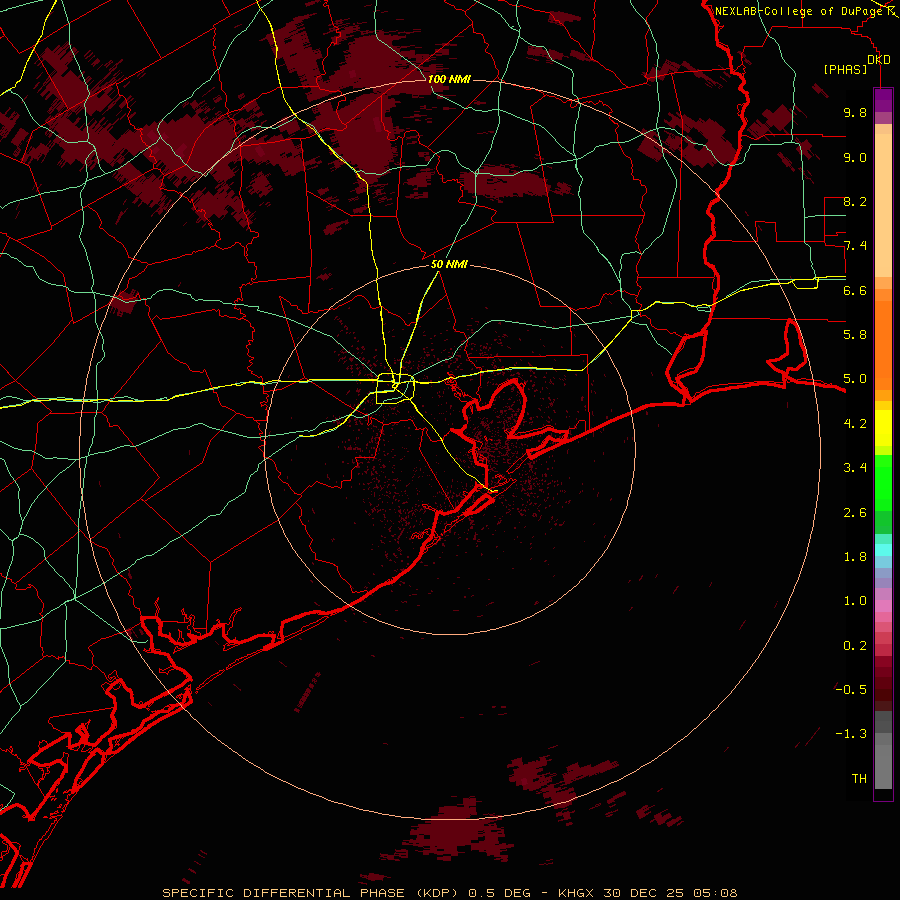Click the 1.0 legend value
This screenshot has height=900, width=900.
[855, 601]
